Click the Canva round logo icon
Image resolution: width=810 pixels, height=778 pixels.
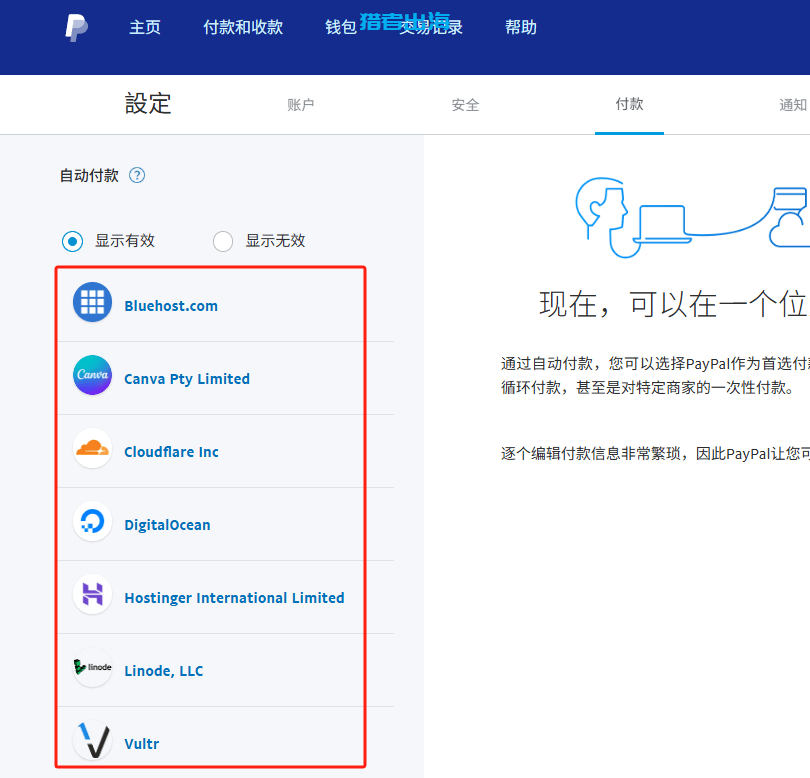92,375
